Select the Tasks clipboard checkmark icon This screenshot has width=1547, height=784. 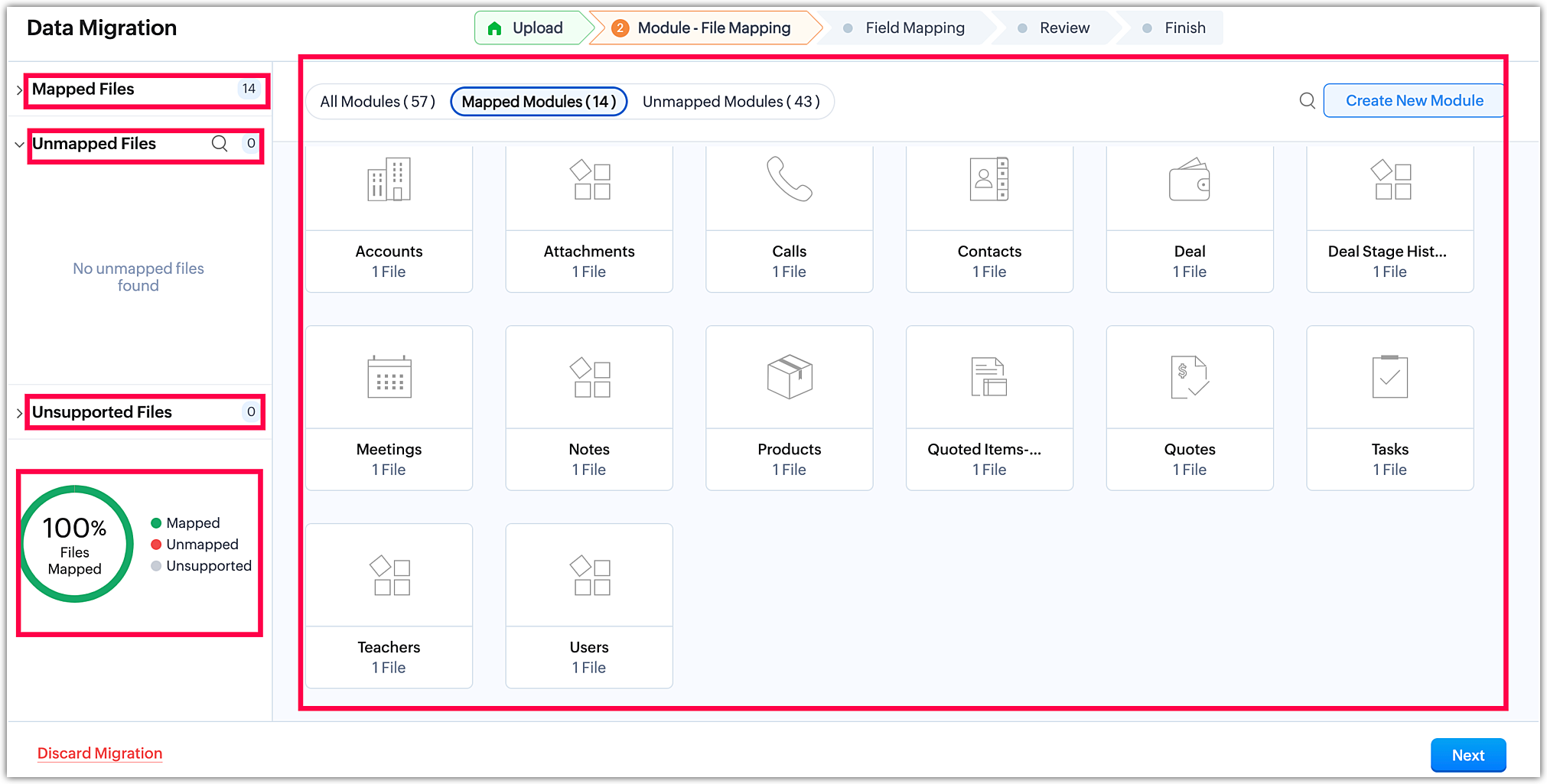click(1389, 377)
